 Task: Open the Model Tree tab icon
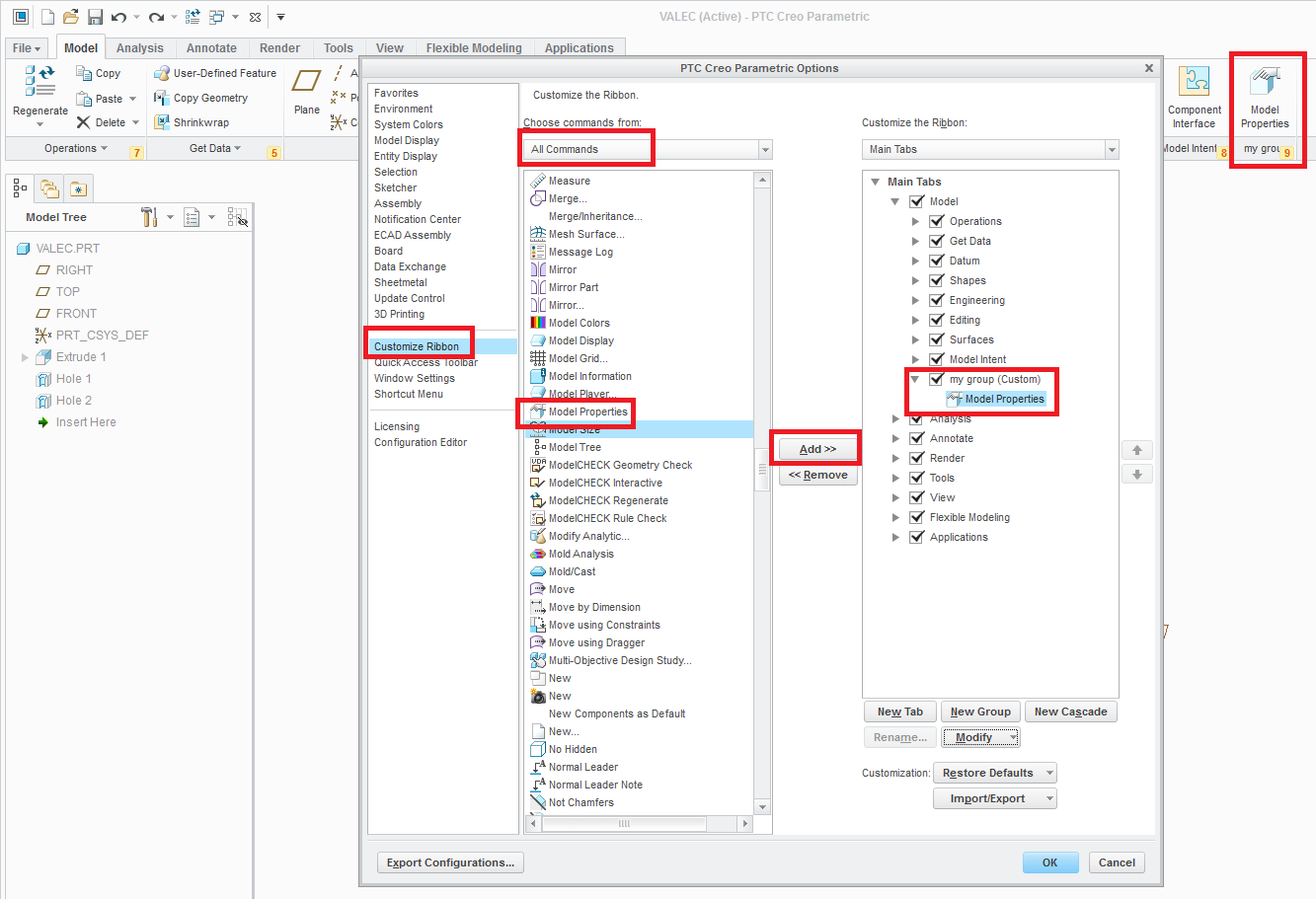click(x=21, y=187)
